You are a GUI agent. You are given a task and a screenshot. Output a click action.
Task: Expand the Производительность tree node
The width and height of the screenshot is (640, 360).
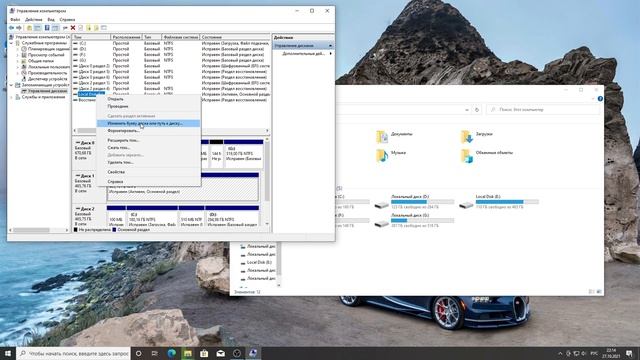(x=18, y=73)
